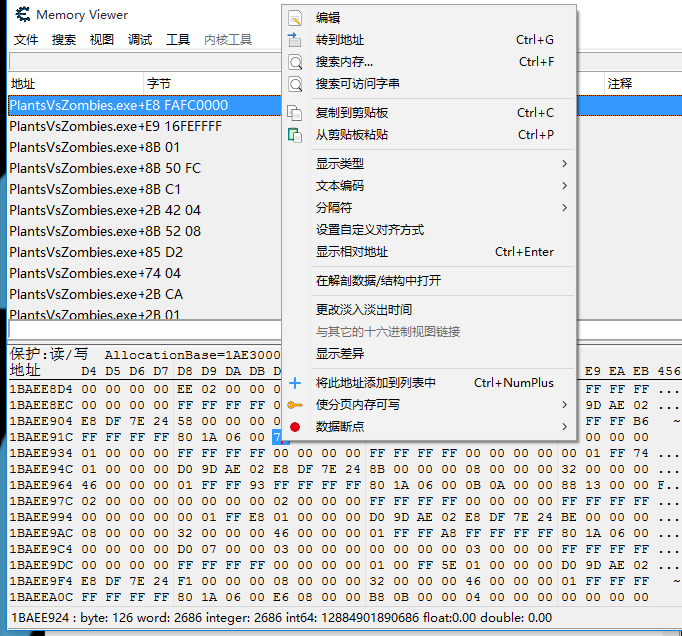The image size is (682, 636).
Task: Select 显示差异 menu entry
Action: (340, 354)
